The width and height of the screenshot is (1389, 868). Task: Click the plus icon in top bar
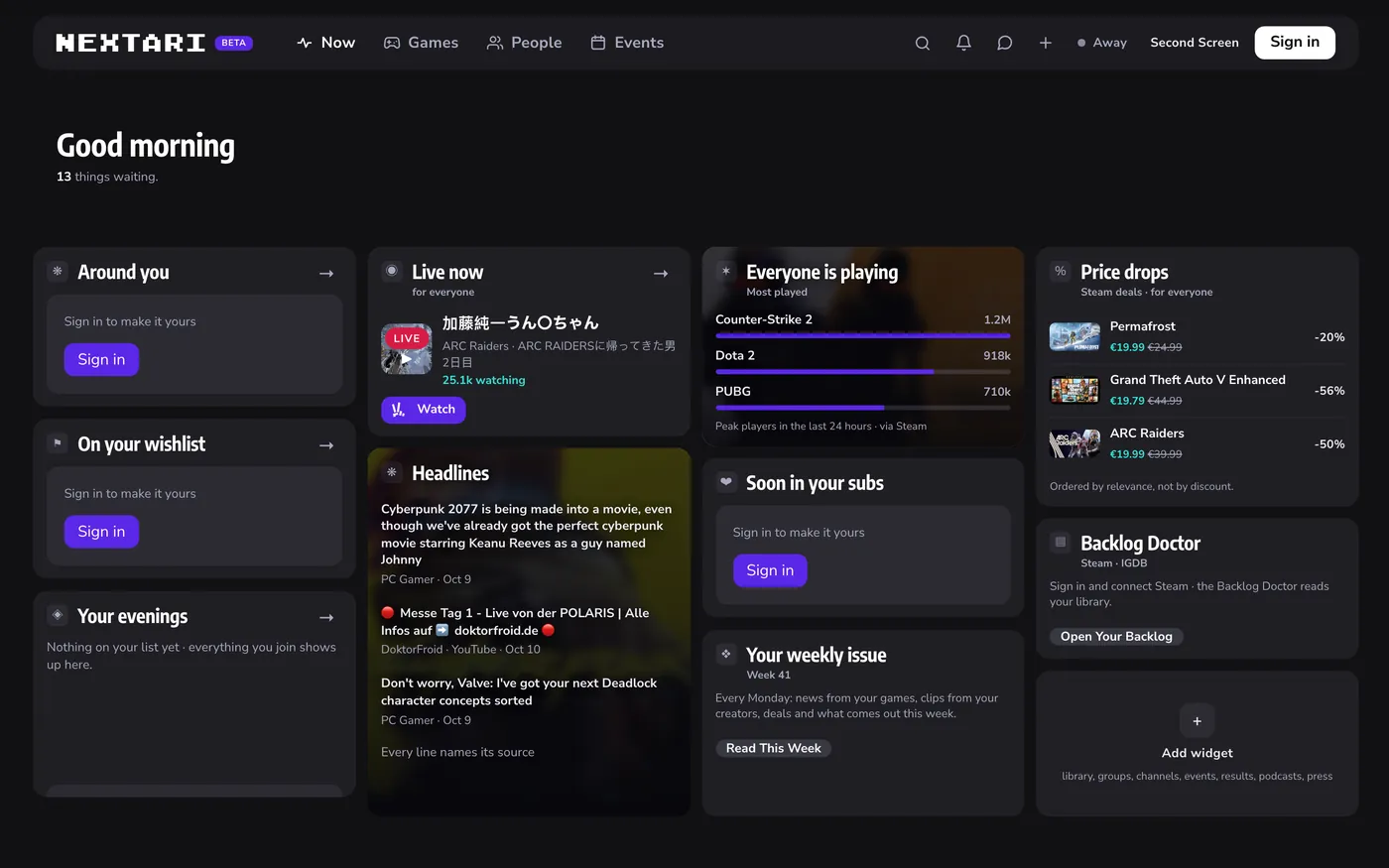tap(1046, 43)
